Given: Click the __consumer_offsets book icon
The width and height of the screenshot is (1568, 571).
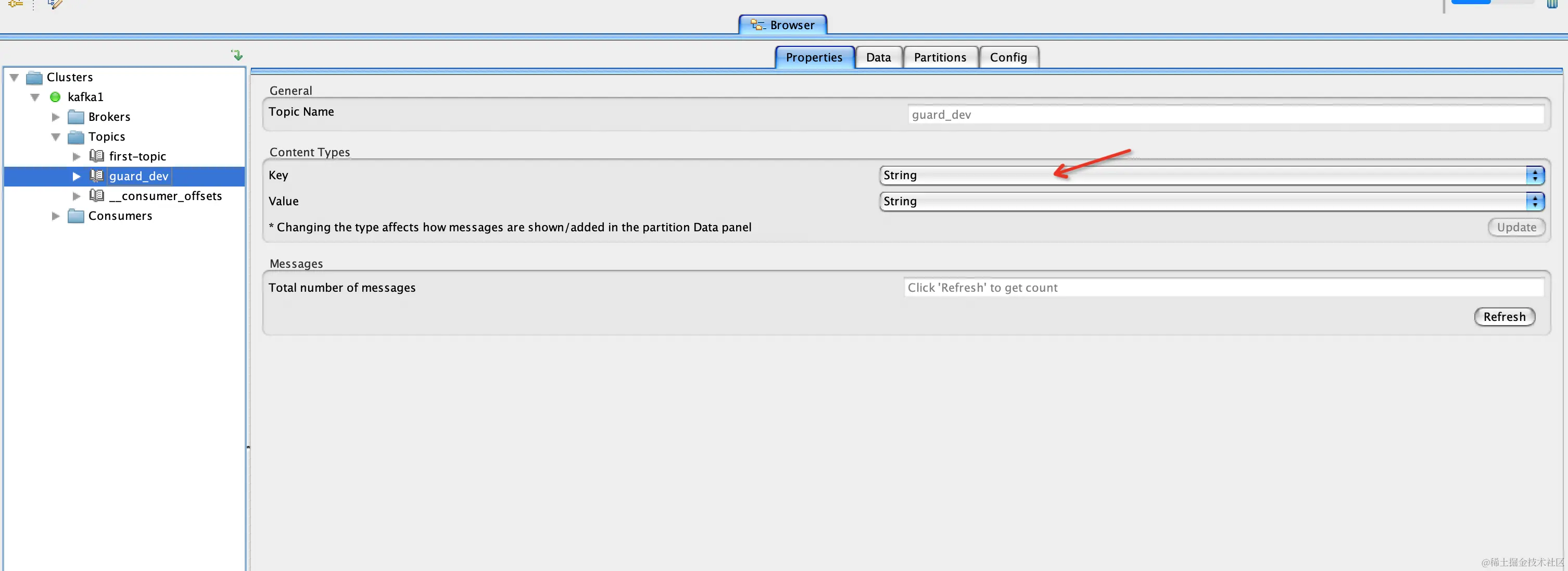Looking at the screenshot, I should pos(96,195).
